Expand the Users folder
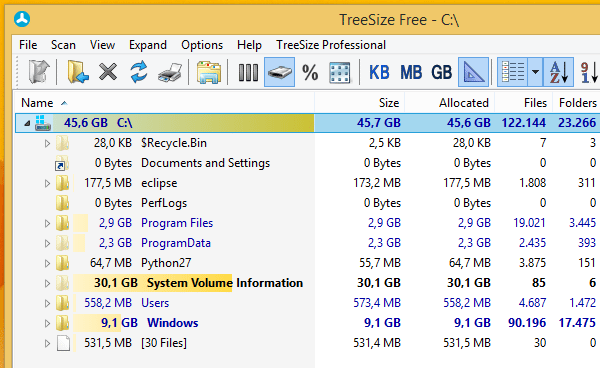600x368 pixels. point(47,303)
